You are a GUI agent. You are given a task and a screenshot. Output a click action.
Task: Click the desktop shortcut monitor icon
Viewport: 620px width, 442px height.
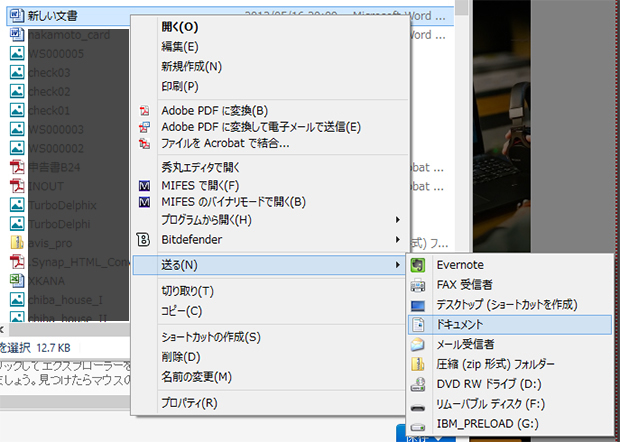(418, 305)
